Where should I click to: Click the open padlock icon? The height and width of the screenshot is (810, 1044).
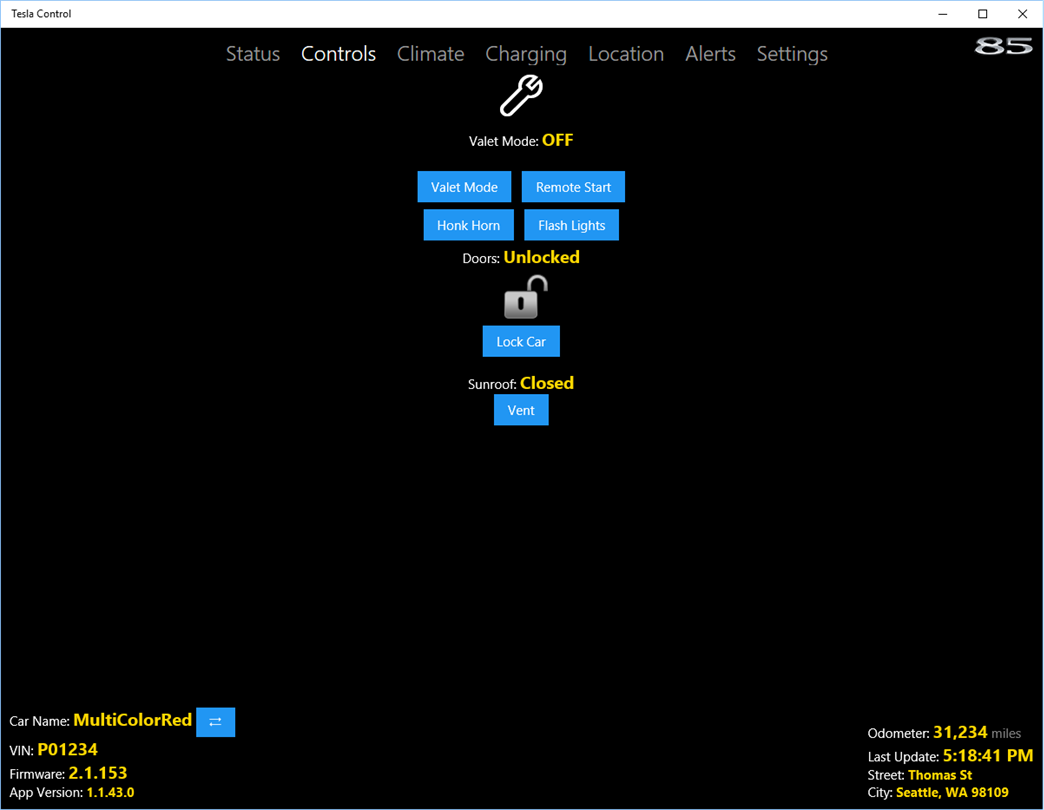click(525, 297)
